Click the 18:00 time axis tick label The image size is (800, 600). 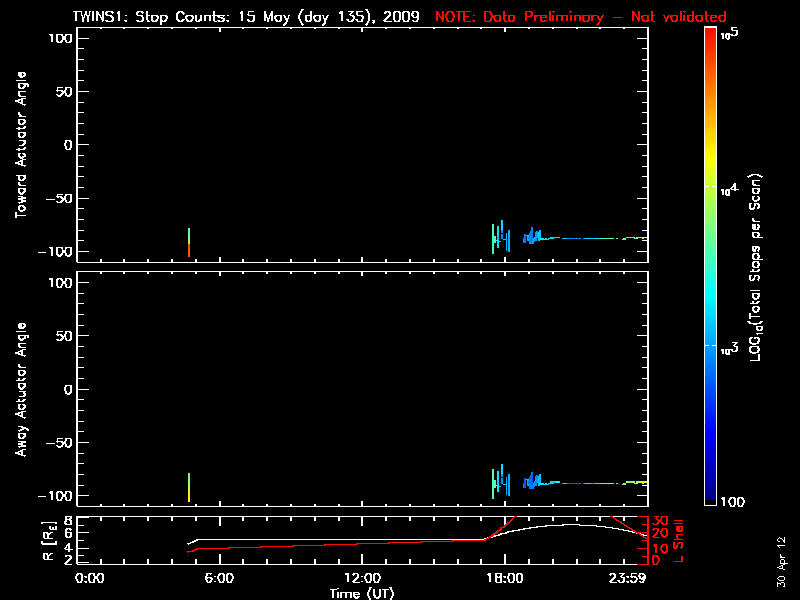point(504,579)
